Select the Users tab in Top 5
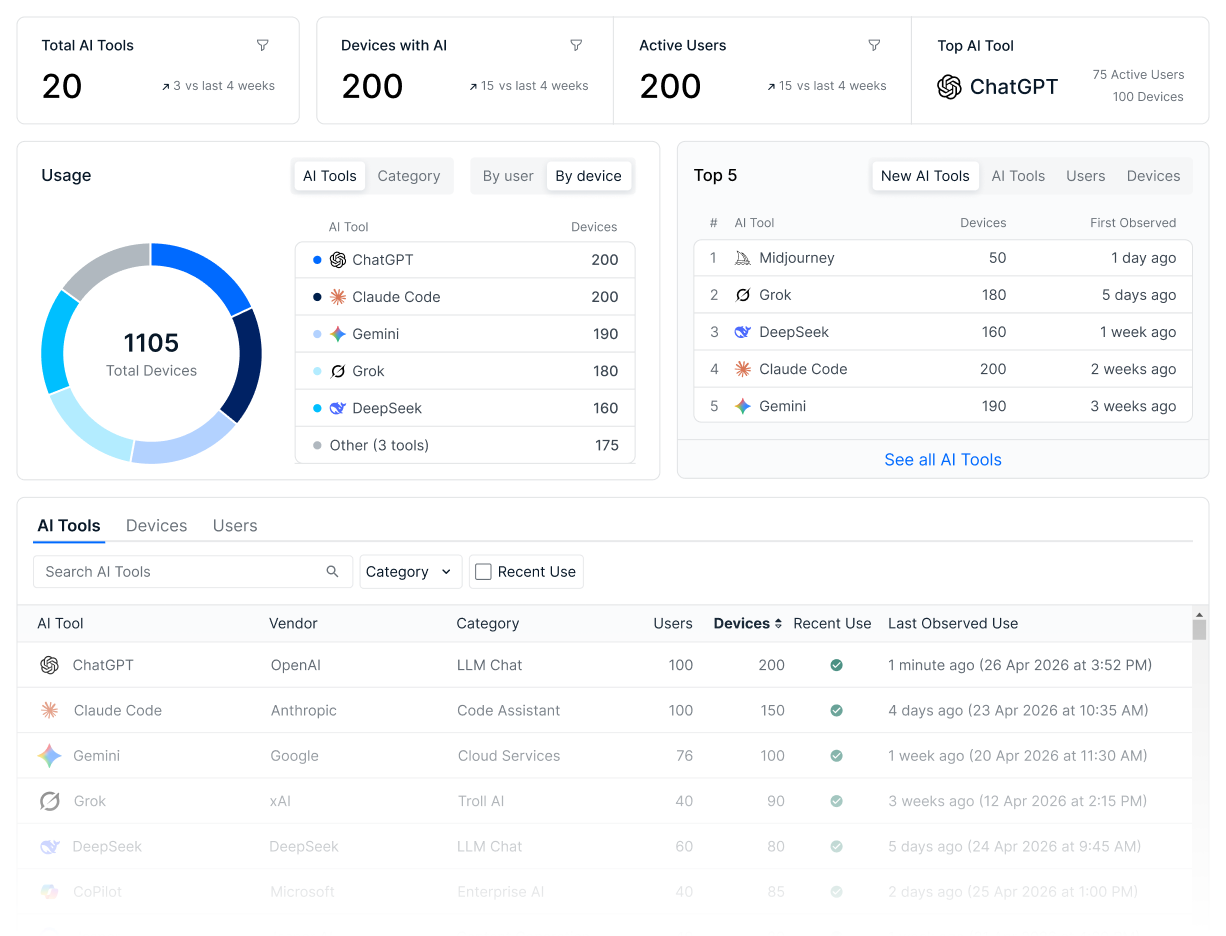 click(x=1086, y=176)
